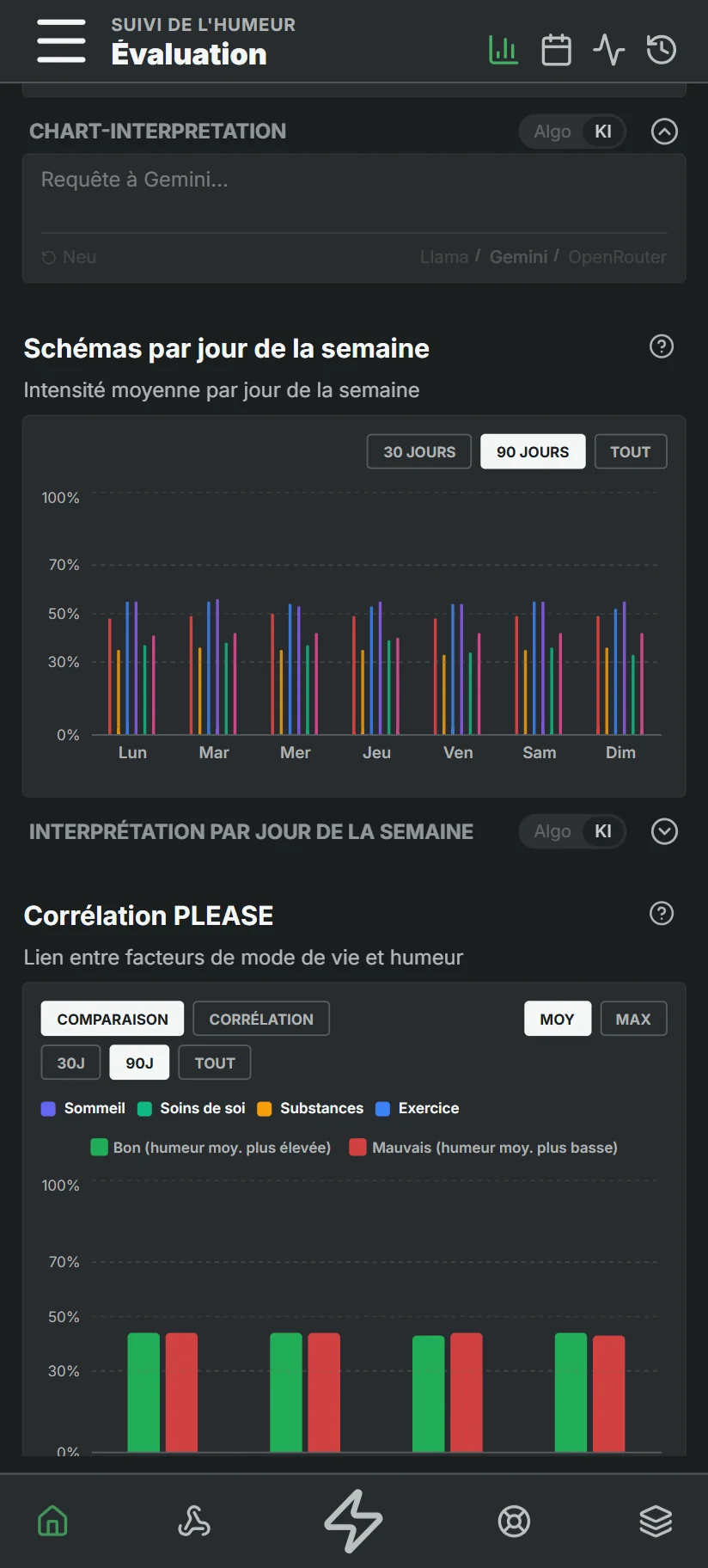Screen dimensions: 708x1568
Task: Open the lifebuoy help icon
Action: tap(514, 1521)
